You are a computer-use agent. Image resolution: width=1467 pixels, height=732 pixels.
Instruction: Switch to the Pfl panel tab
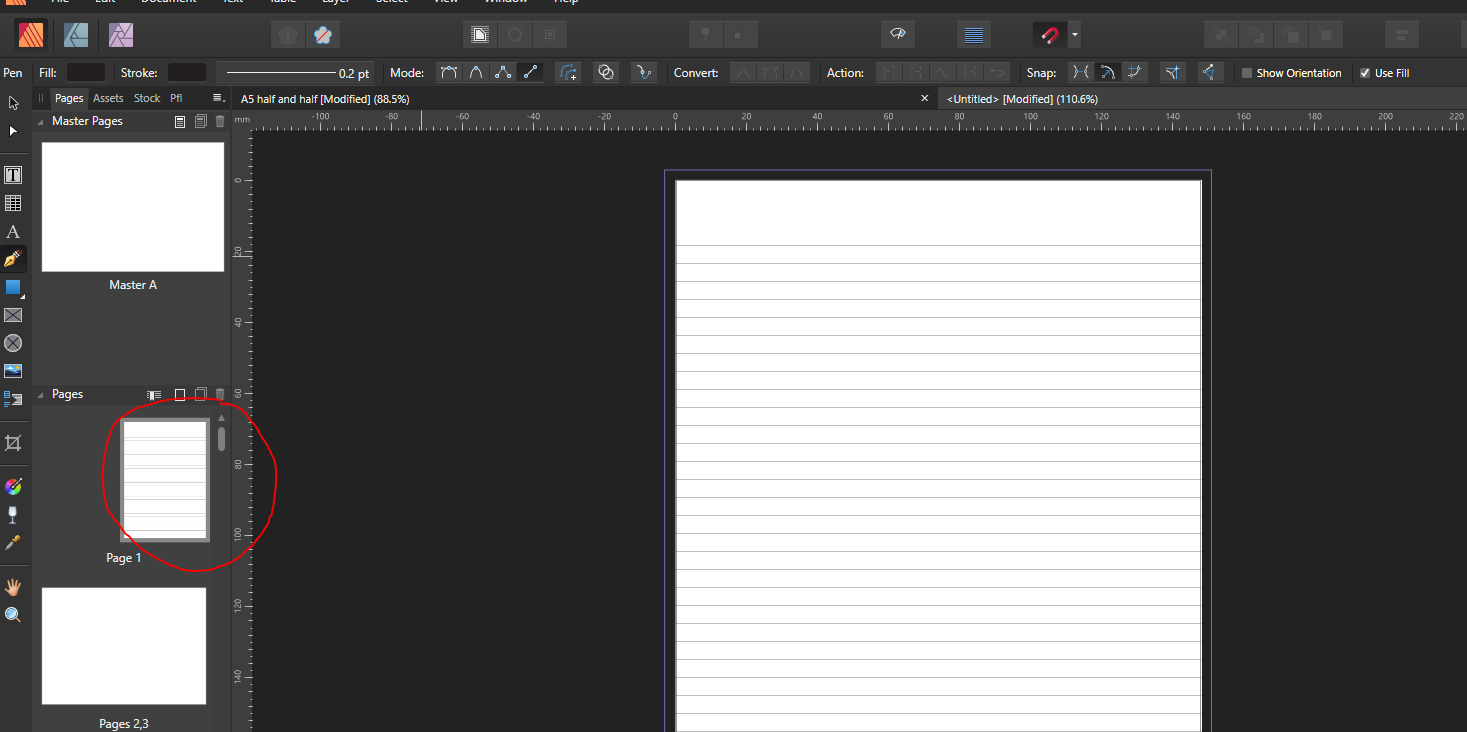176,98
